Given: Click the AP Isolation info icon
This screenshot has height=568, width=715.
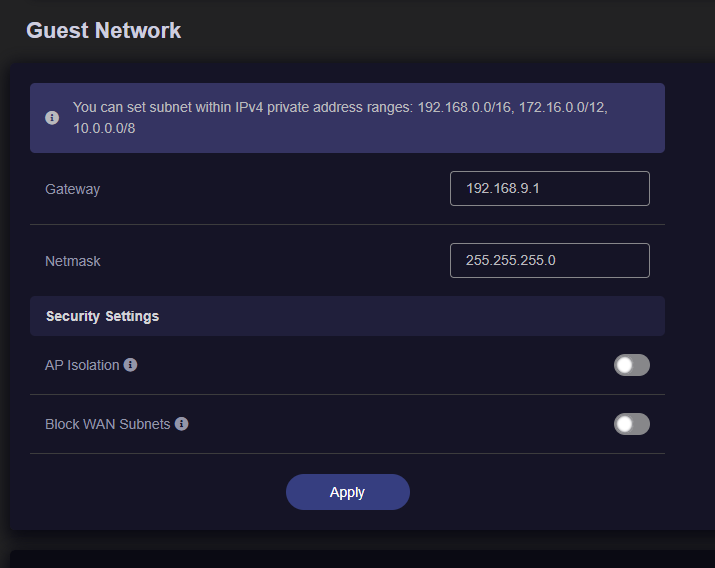Looking at the screenshot, I should pos(130,365).
